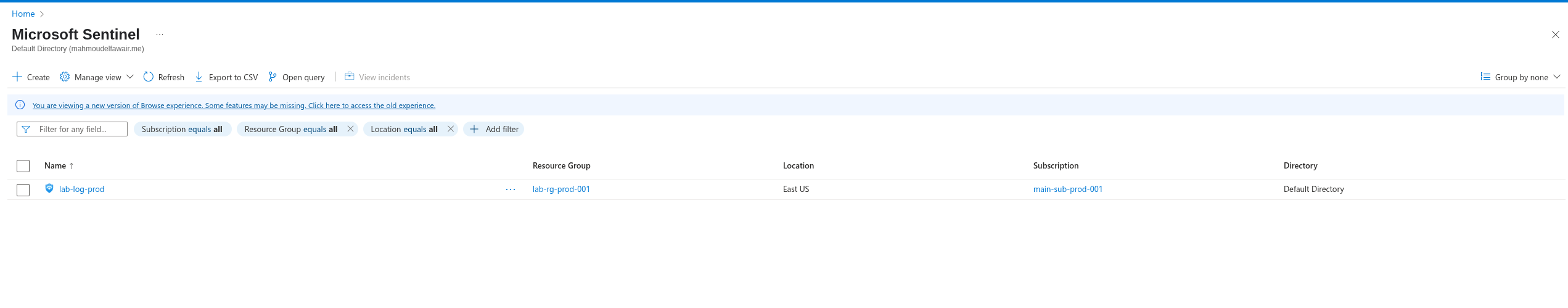Open the lab-log-prod workspace

click(81, 189)
